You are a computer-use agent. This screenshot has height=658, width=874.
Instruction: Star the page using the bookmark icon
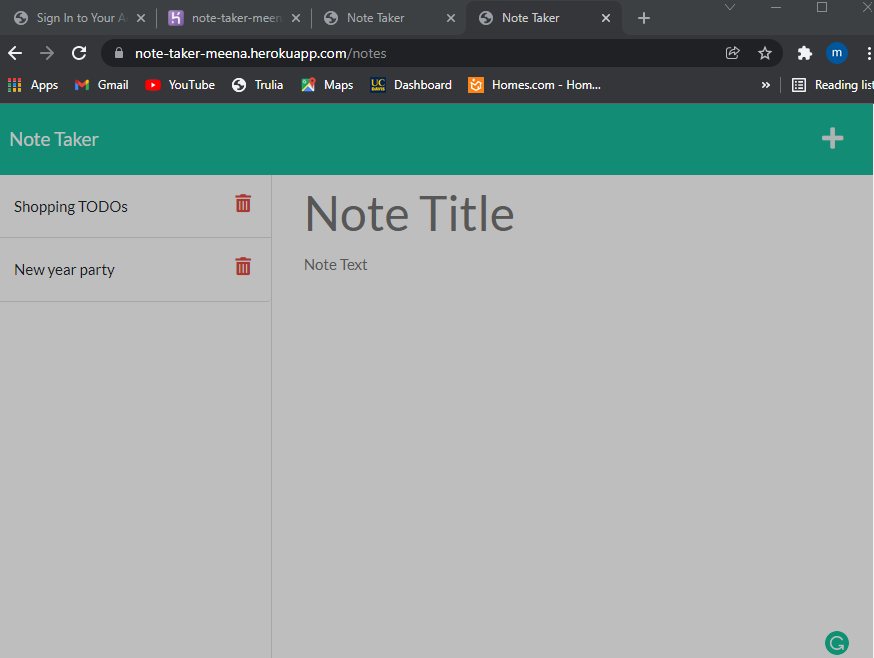tap(765, 52)
